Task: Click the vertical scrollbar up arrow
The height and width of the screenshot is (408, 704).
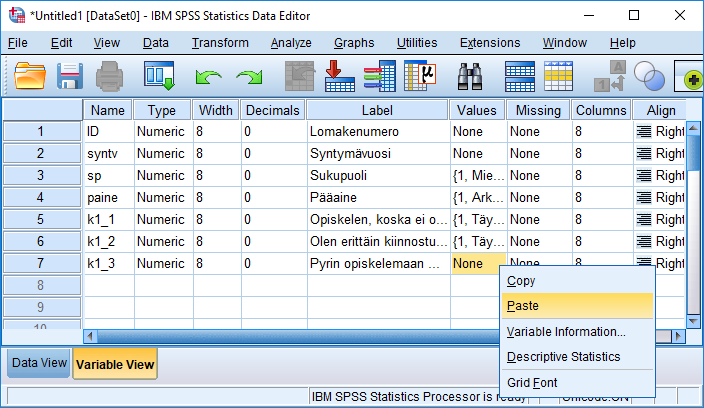Action: (x=693, y=129)
